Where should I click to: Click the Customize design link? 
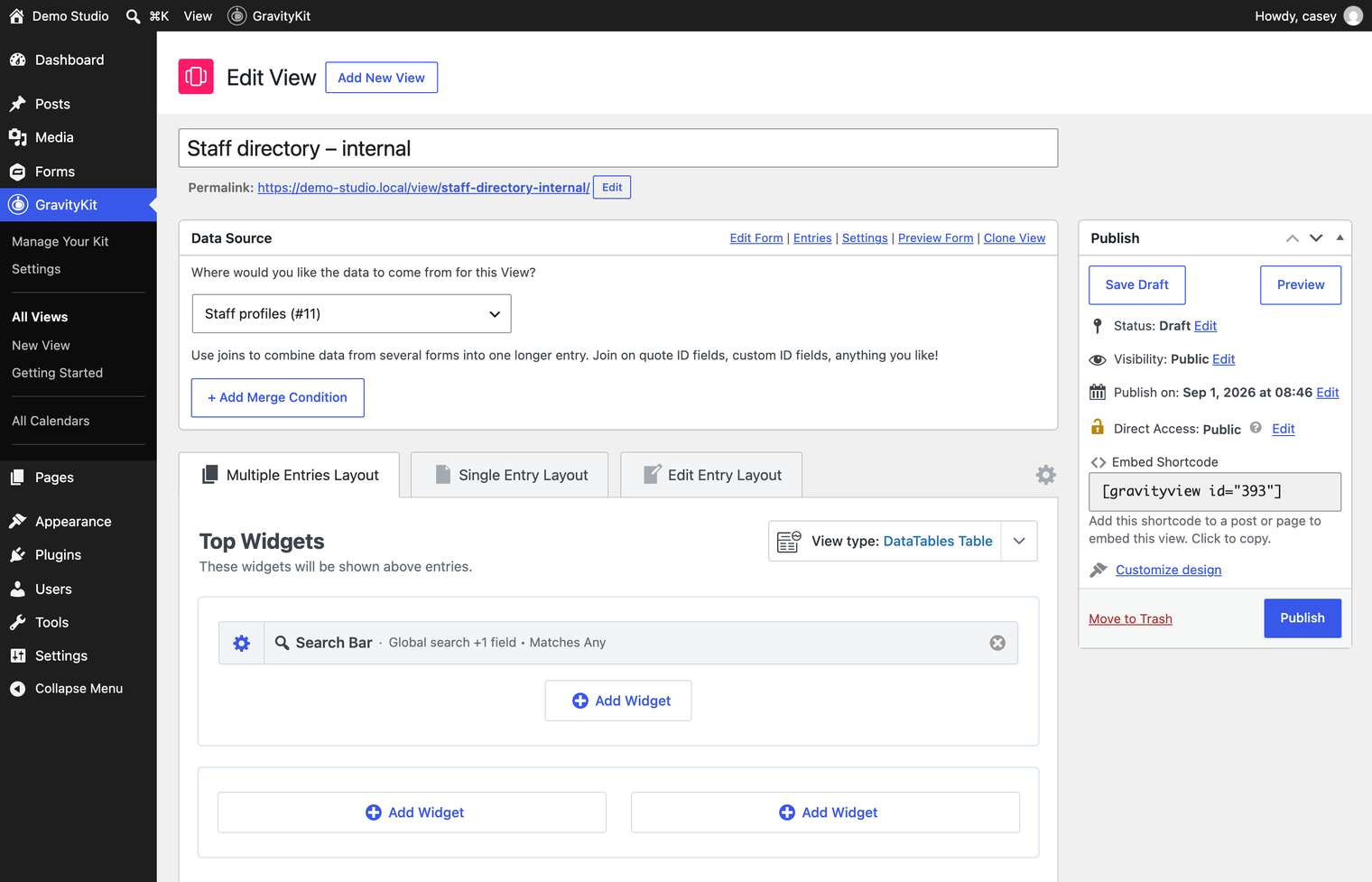[1168, 570]
